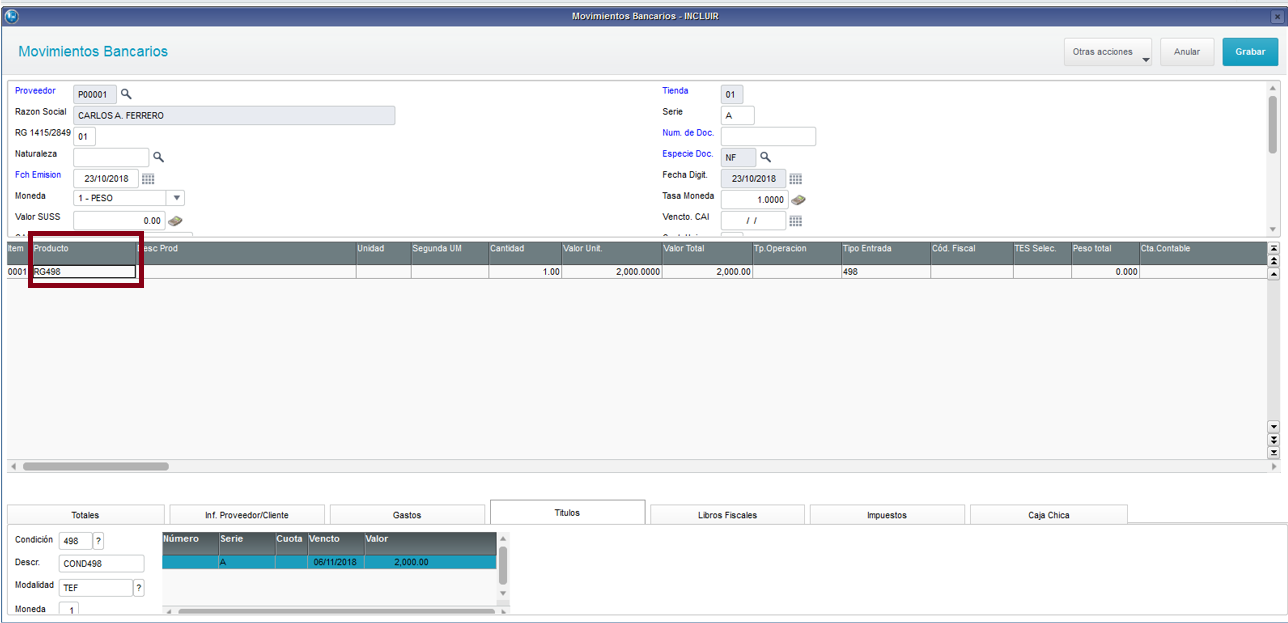Click the application logo in title bar

click(12, 15)
